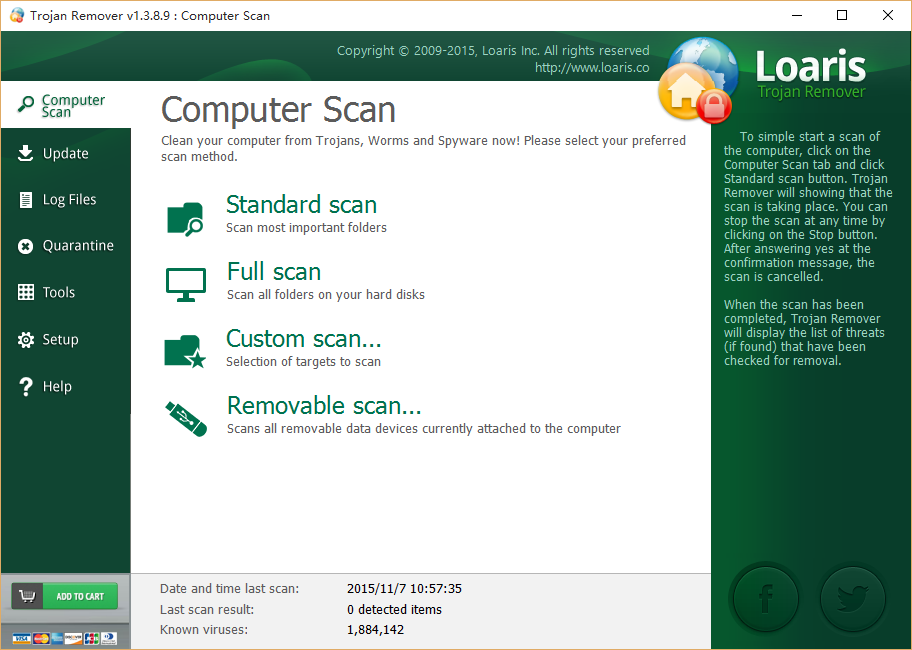This screenshot has width=912, height=650.
Task: Start the Removable scan
Action: click(324, 406)
